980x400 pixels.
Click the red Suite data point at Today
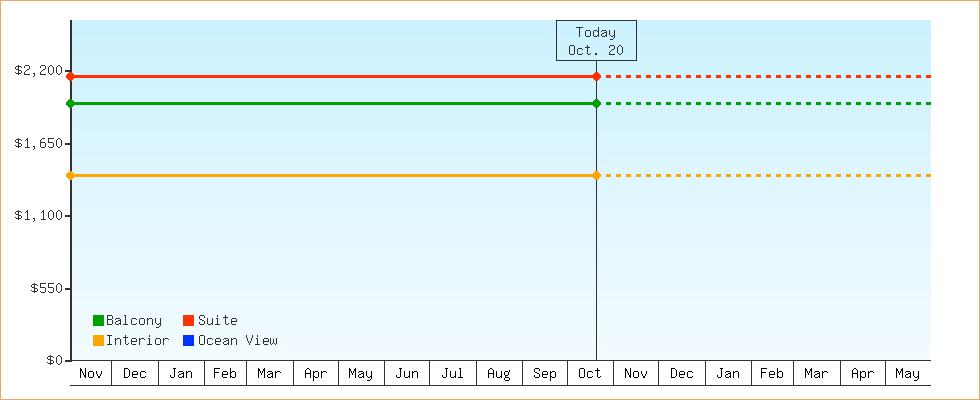[x=596, y=76]
